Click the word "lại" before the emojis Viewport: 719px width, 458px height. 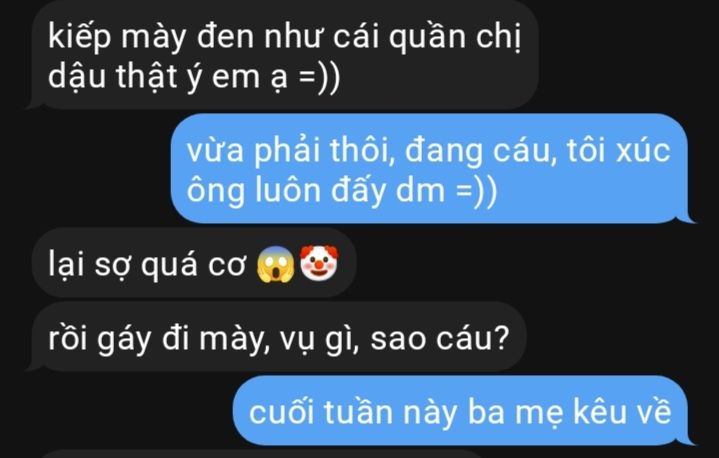click(x=66, y=265)
